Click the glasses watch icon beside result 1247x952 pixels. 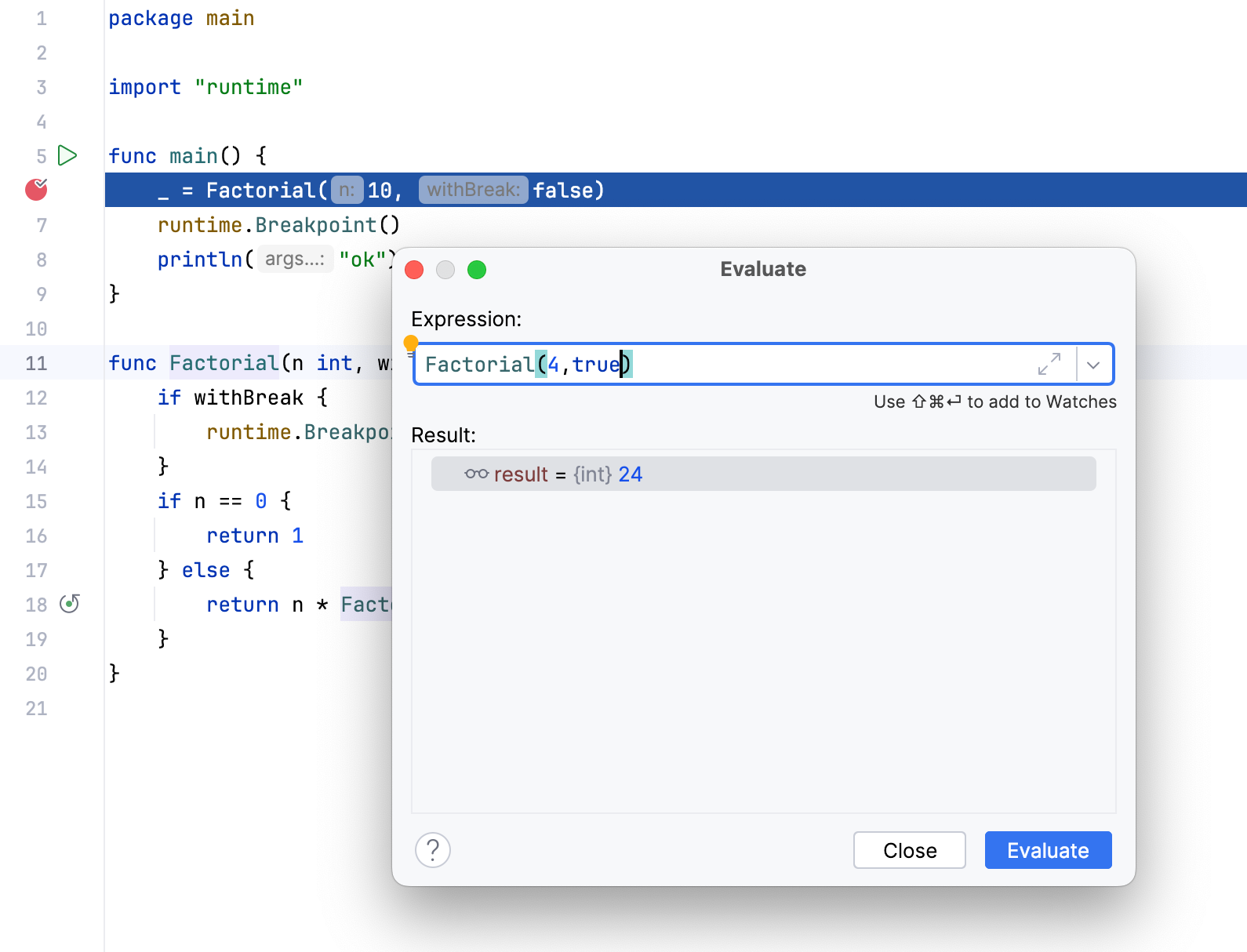476,474
